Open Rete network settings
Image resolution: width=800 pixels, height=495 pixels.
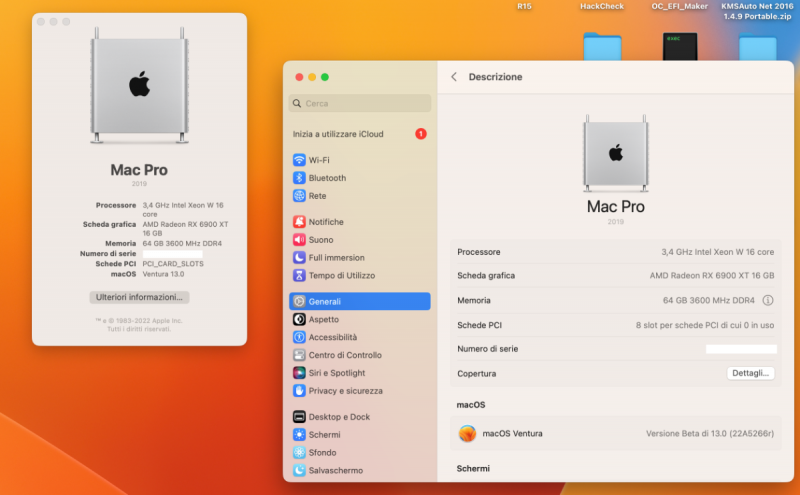317,196
